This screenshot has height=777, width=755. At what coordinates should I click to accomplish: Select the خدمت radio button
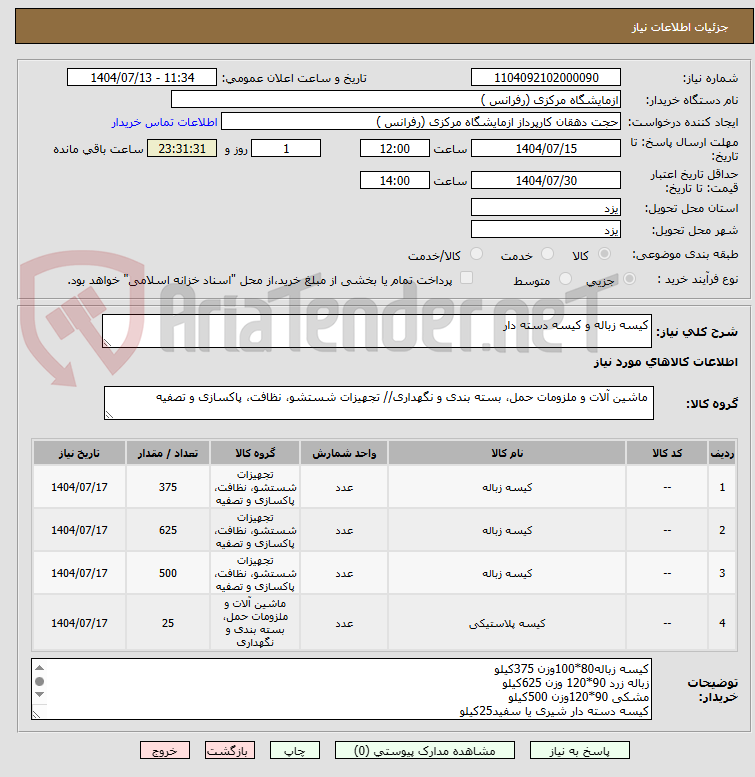[547, 254]
